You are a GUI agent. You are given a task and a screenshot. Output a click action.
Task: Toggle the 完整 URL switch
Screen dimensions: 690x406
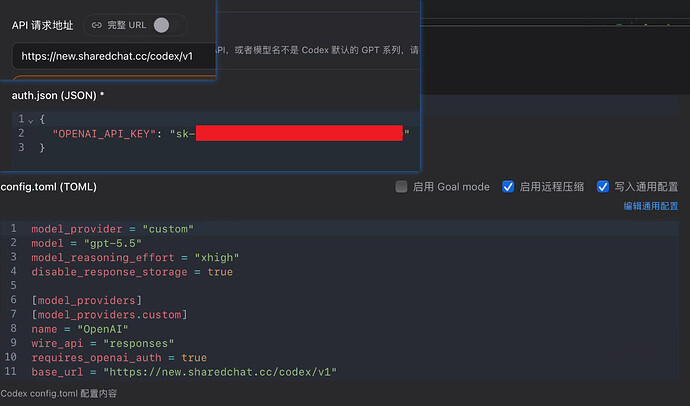tap(161, 25)
